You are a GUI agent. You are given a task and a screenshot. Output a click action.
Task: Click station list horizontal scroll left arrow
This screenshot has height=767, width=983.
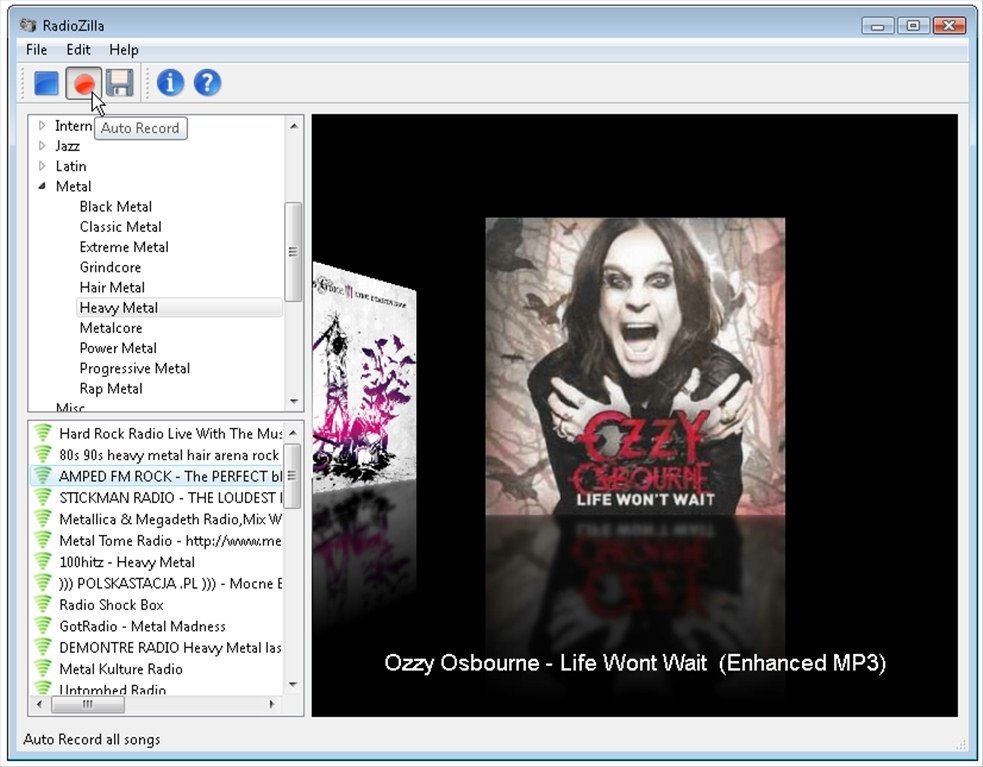(x=39, y=704)
